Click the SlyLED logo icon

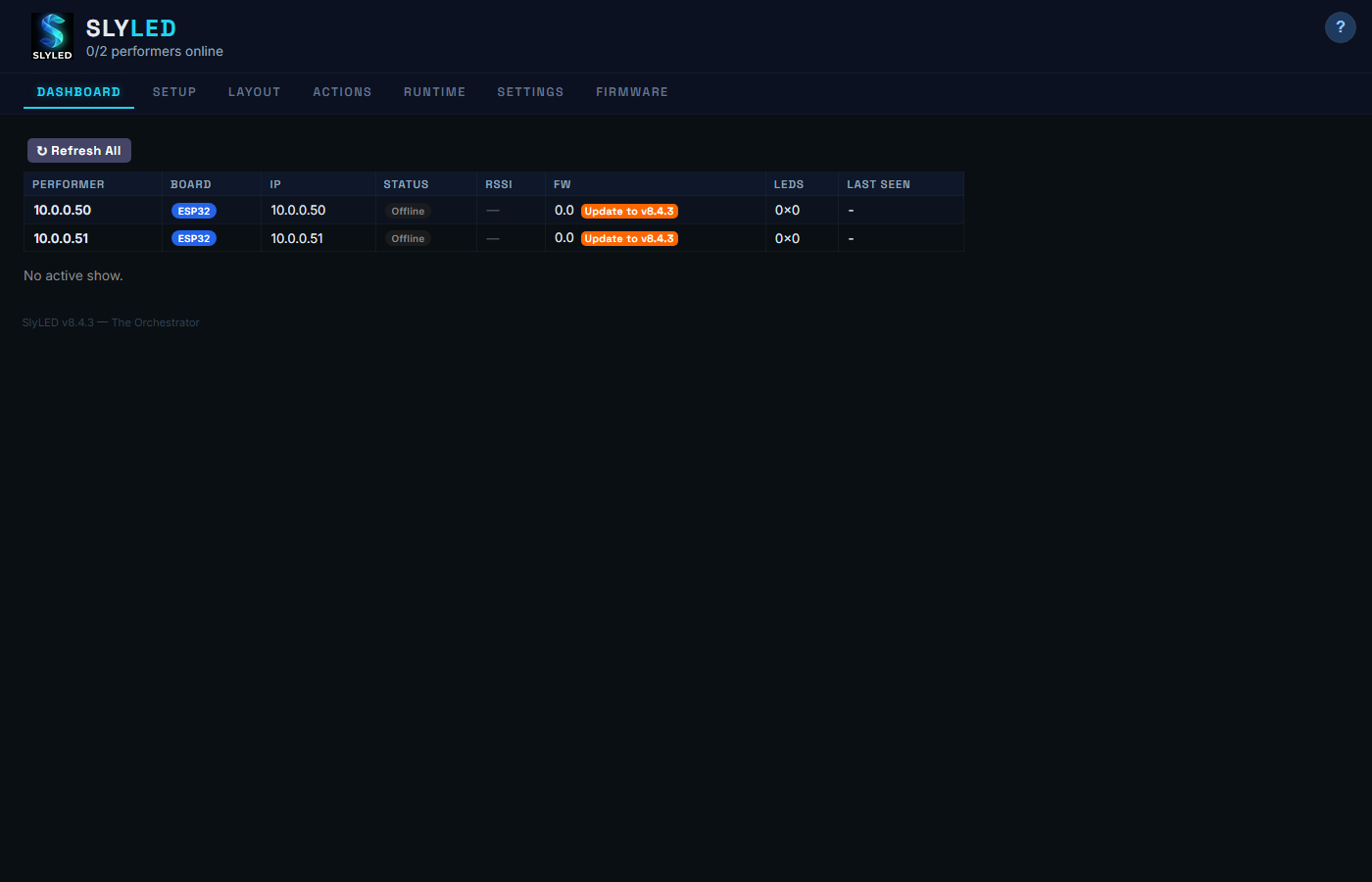tap(52, 36)
